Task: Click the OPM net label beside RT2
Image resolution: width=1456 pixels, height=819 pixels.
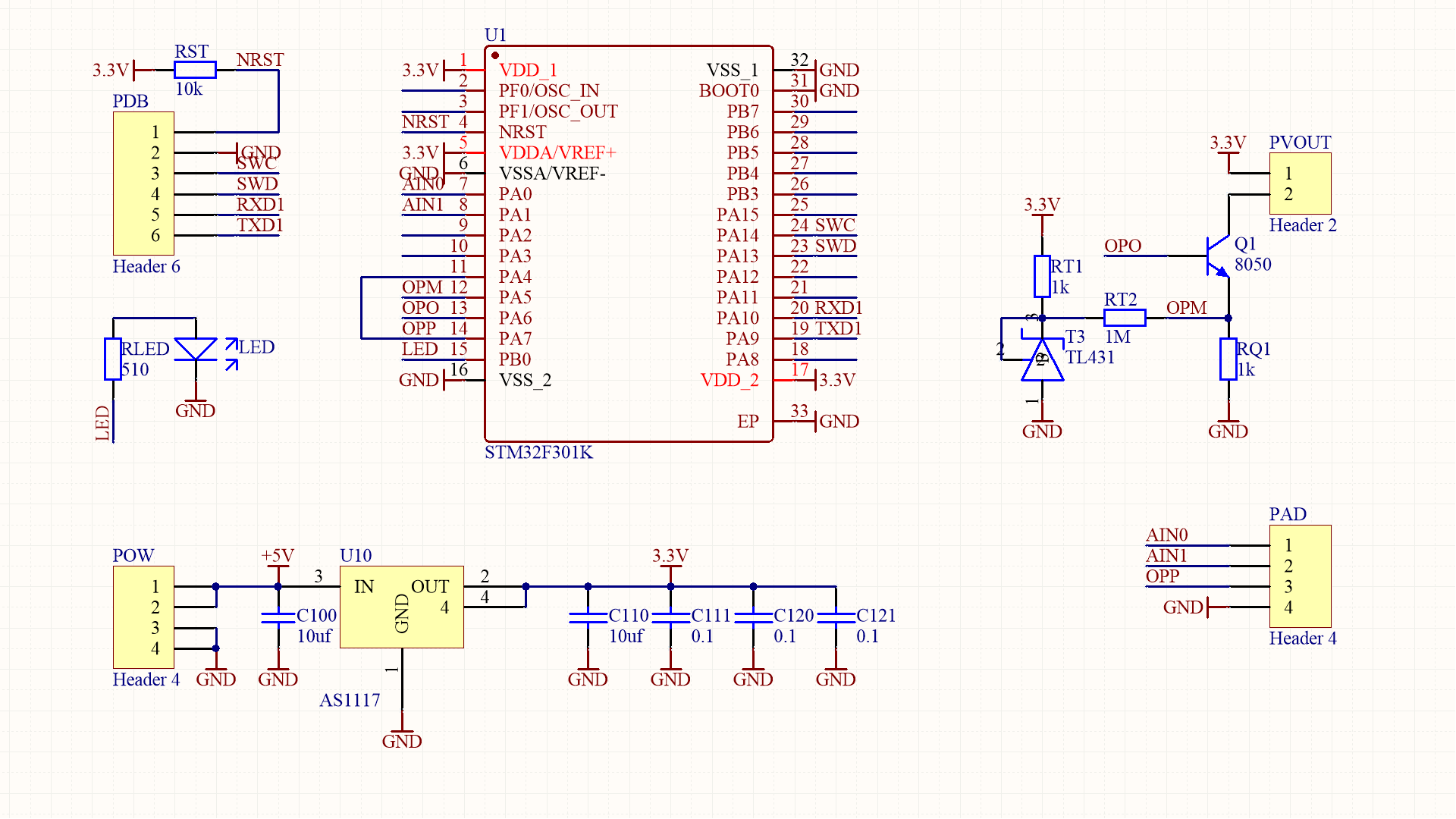Action: [x=1187, y=308]
